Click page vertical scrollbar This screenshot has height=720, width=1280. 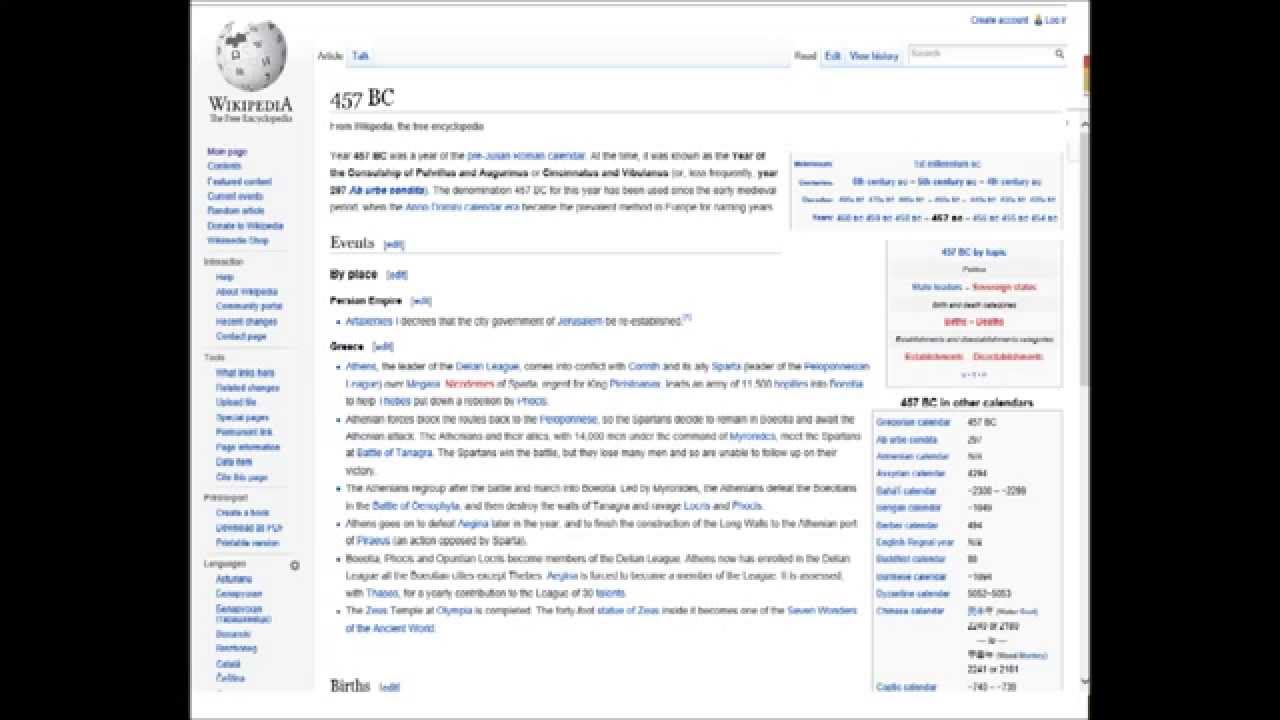point(1085,259)
